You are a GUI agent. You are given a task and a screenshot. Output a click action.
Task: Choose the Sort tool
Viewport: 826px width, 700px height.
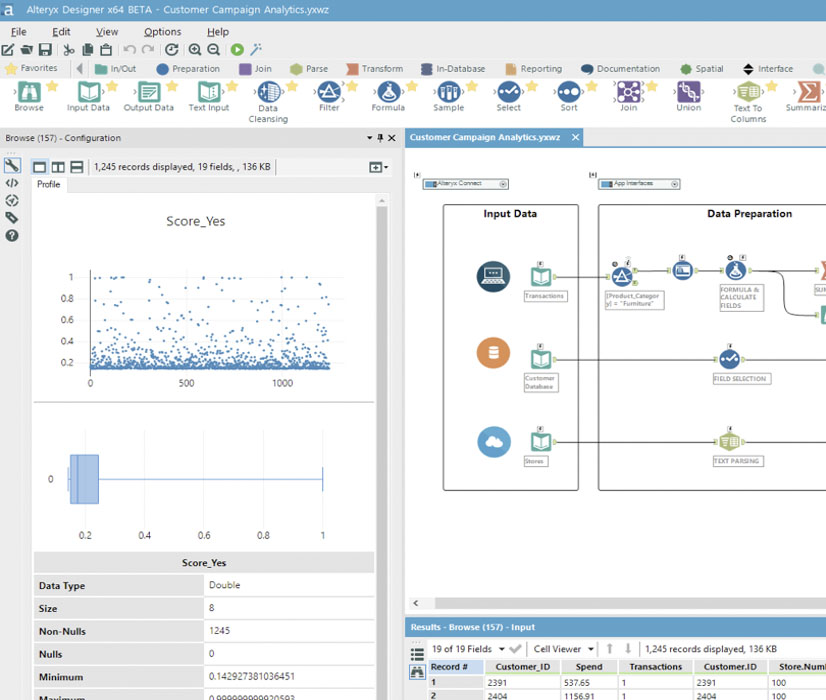pos(569,96)
